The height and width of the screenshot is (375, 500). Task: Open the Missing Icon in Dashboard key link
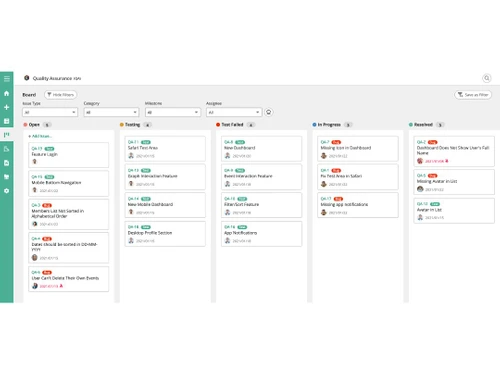pos(325,142)
